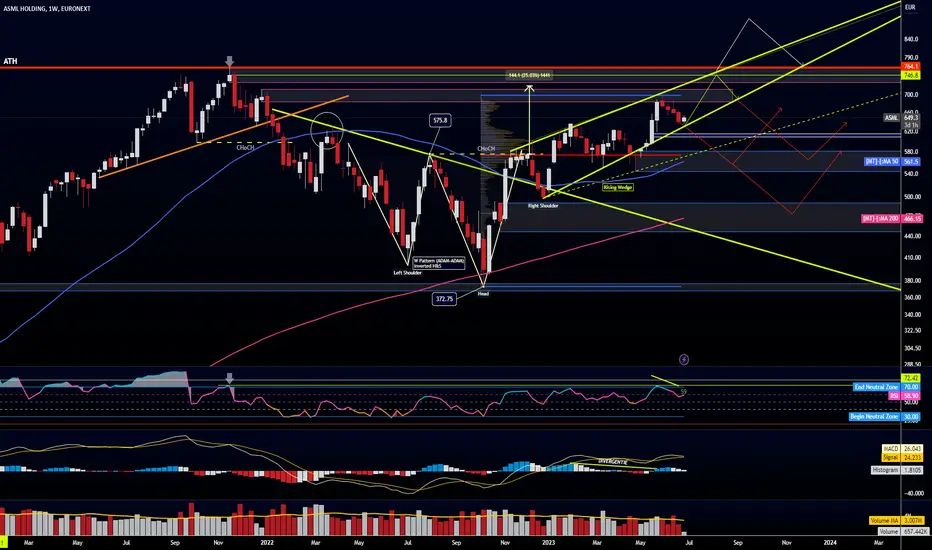Select the Signal 24.233 label
932x550 pixels.
click(x=902, y=457)
